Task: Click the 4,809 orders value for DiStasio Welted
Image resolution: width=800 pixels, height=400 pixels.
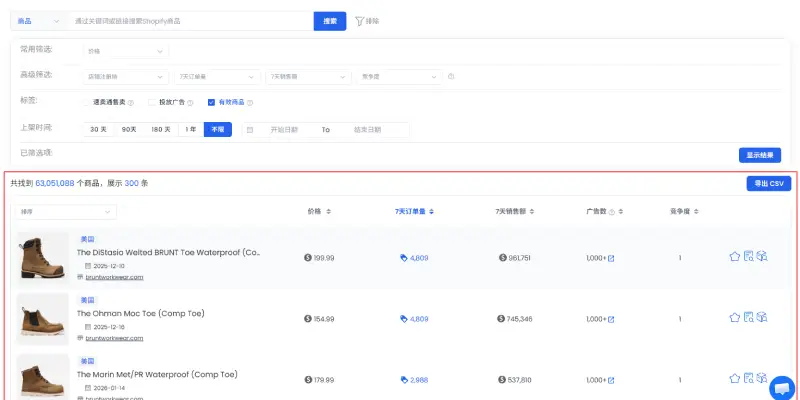Action: click(x=419, y=258)
